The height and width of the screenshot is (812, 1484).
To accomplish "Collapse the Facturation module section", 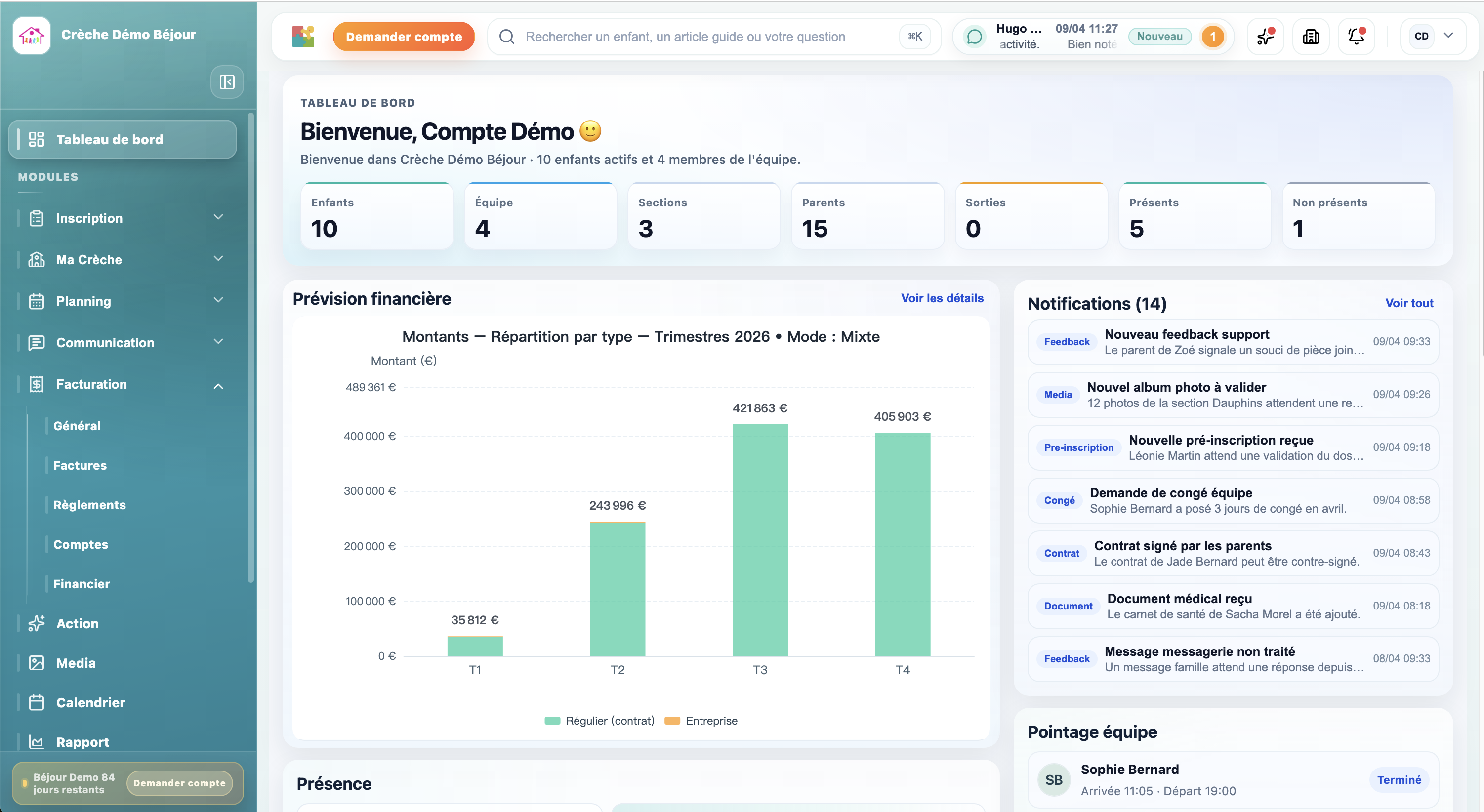I will 218,384.
